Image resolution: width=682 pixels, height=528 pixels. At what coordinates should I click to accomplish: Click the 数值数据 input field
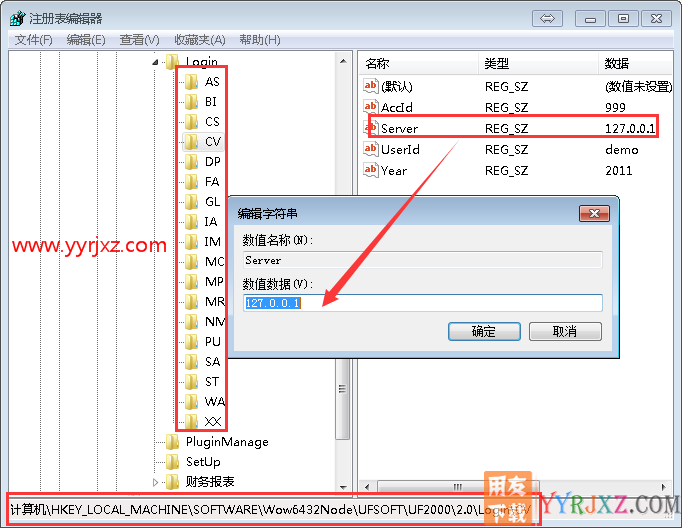click(423, 303)
